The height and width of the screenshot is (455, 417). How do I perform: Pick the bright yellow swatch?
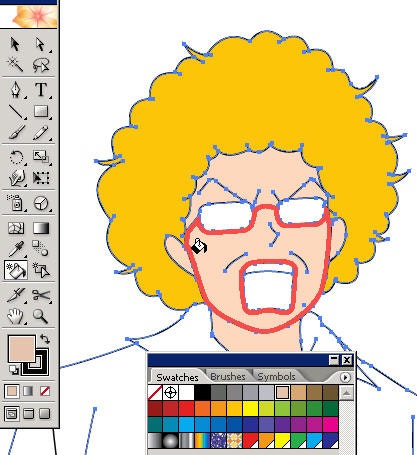tap(250, 408)
